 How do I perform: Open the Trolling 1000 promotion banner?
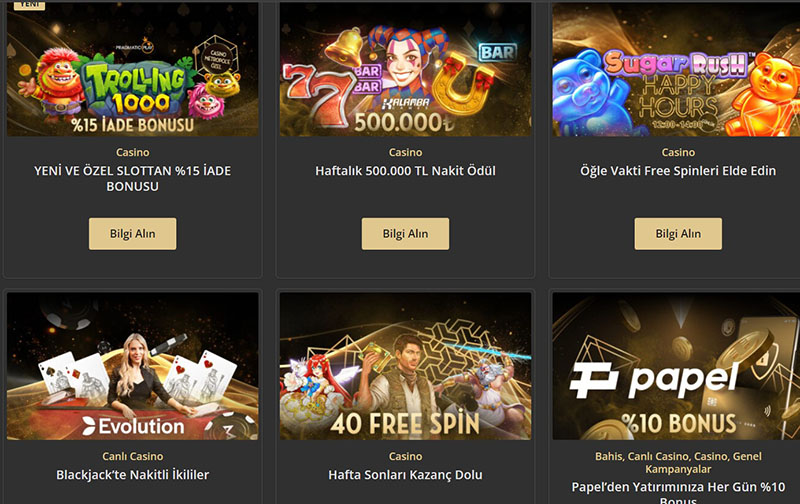tap(133, 69)
